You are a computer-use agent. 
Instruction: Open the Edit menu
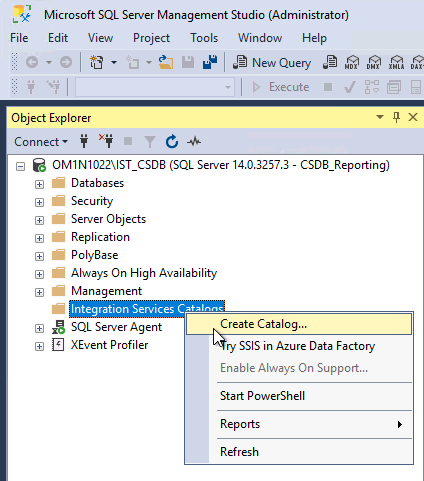tap(58, 38)
